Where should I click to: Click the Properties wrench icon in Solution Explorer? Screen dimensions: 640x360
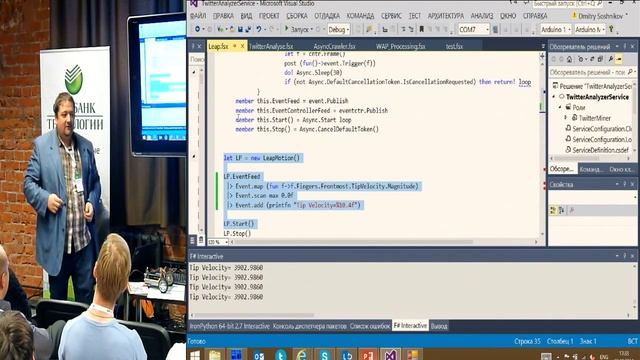click(x=611, y=59)
